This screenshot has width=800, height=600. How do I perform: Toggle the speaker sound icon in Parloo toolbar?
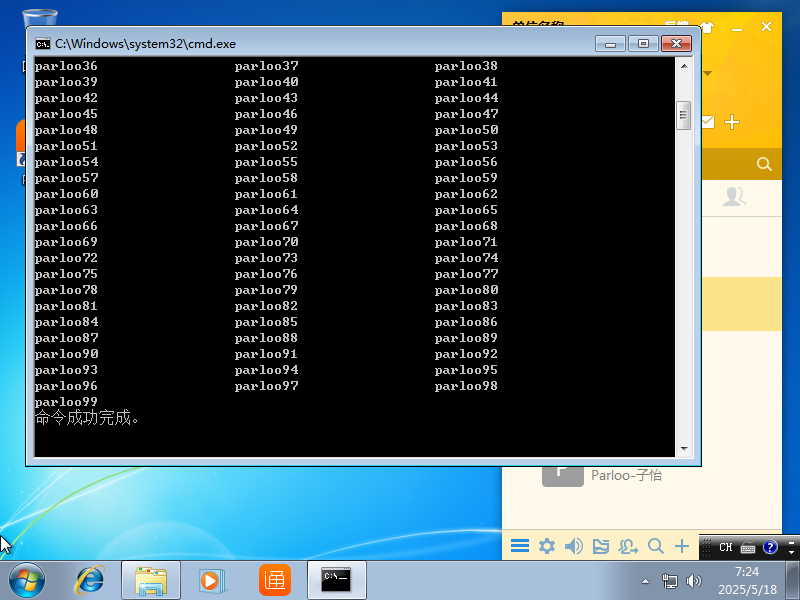click(574, 546)
